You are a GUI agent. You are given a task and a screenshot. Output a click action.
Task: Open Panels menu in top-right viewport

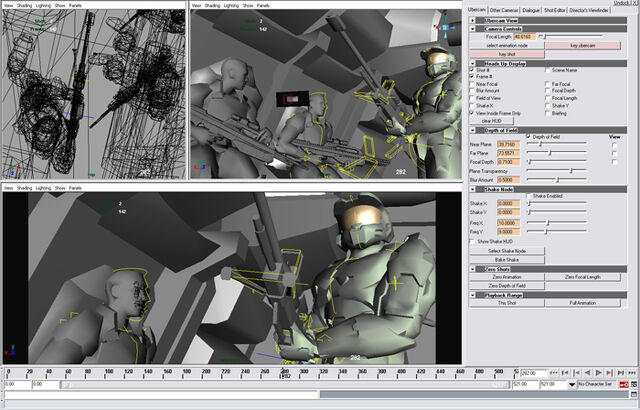click(x=263, y=6)
